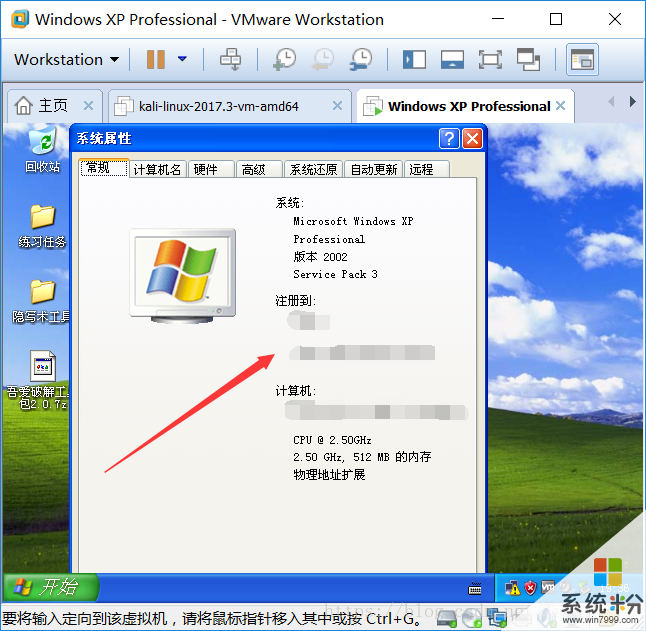
Task: Open the 远程 tab
Action: click(x=427, y=169)
